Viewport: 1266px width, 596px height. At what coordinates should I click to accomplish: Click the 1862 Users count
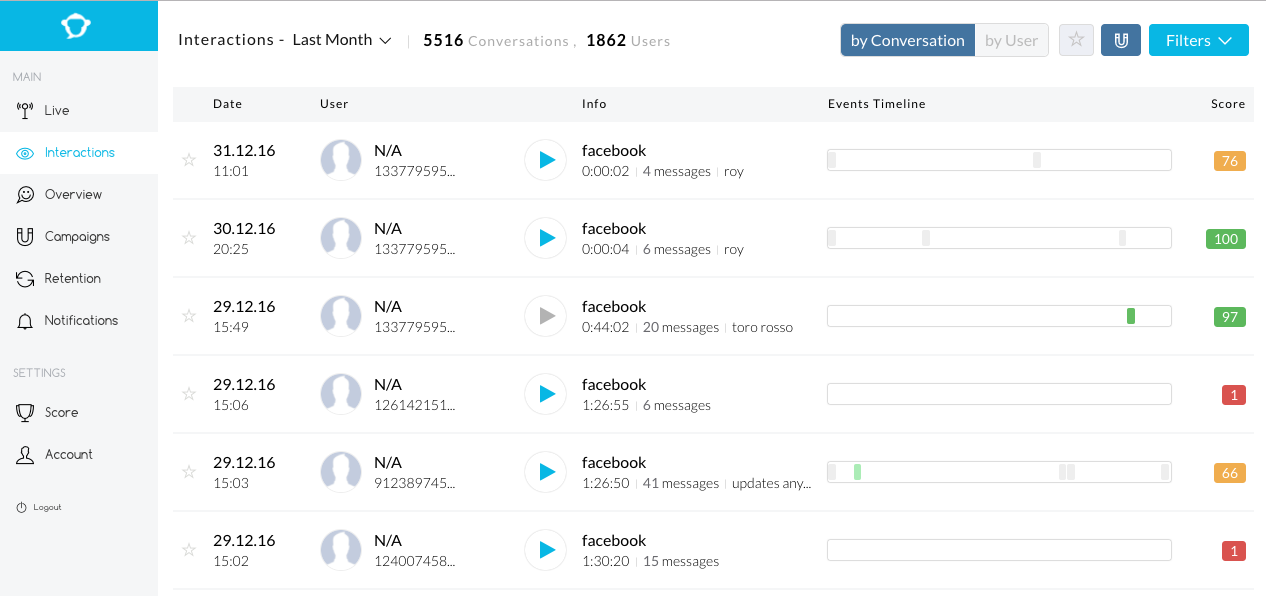click(x=628, y=41)
